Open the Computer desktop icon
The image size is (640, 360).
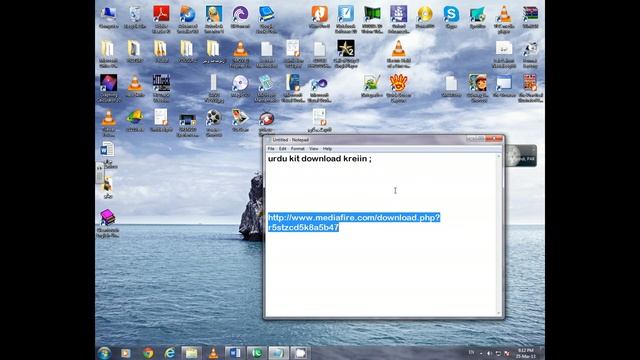coord(109,17)
